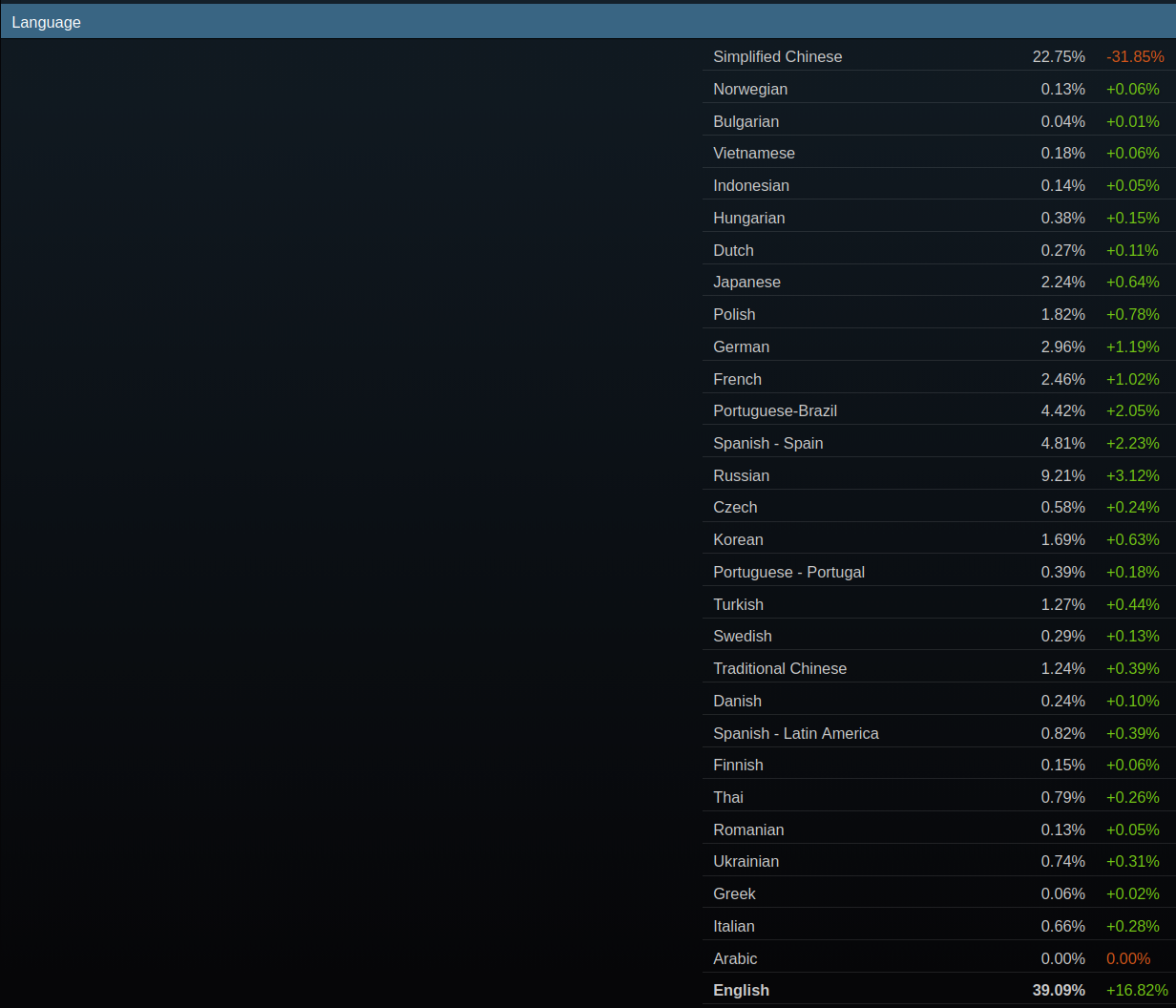Click the 4.42% value for Portuguese-Brazil
Image resolution: width=1176 pixels, height=1008 pixels.
point(1063,410)
